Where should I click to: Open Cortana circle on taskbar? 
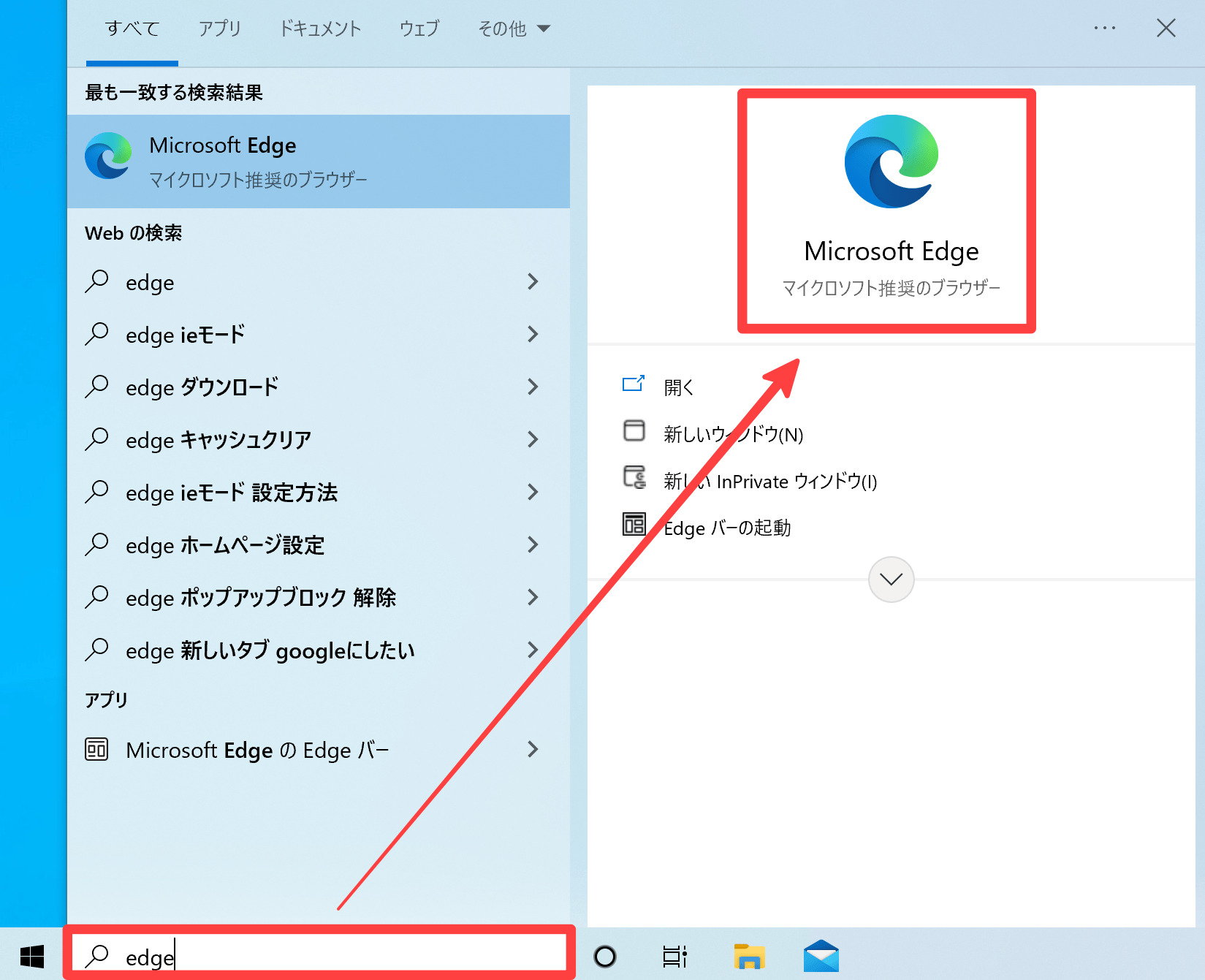tap(605, 956)
